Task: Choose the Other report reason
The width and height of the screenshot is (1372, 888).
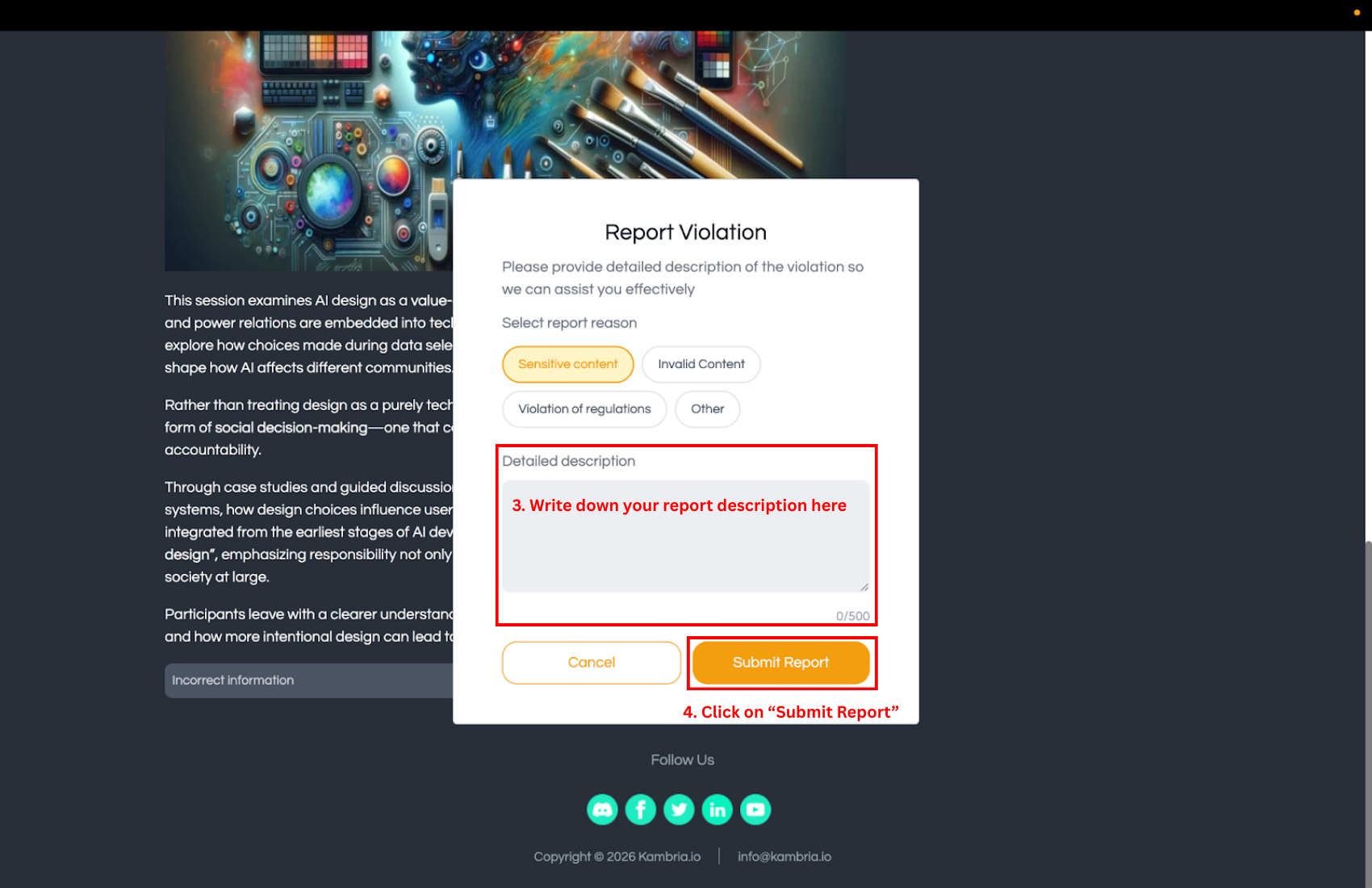Action: 708,409
